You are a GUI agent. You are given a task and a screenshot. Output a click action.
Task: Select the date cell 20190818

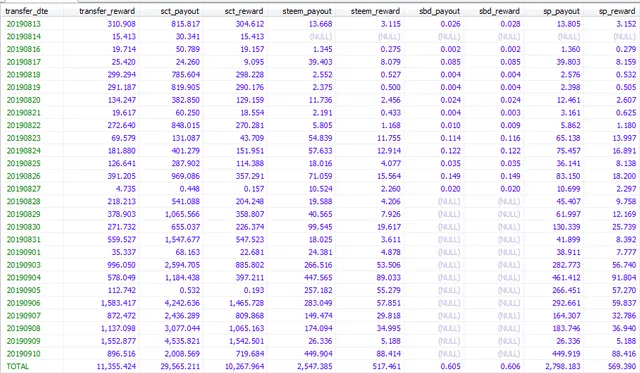click(x=24, y=74)
